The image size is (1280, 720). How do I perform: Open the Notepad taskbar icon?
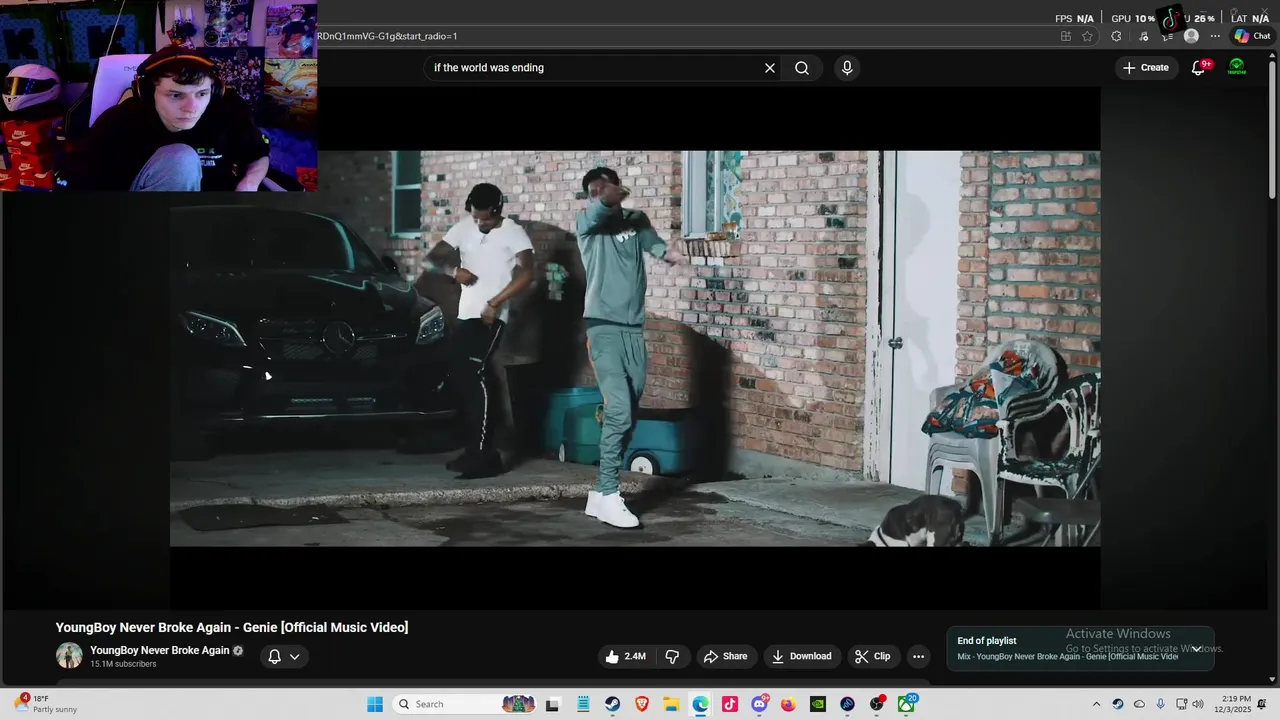583,704
